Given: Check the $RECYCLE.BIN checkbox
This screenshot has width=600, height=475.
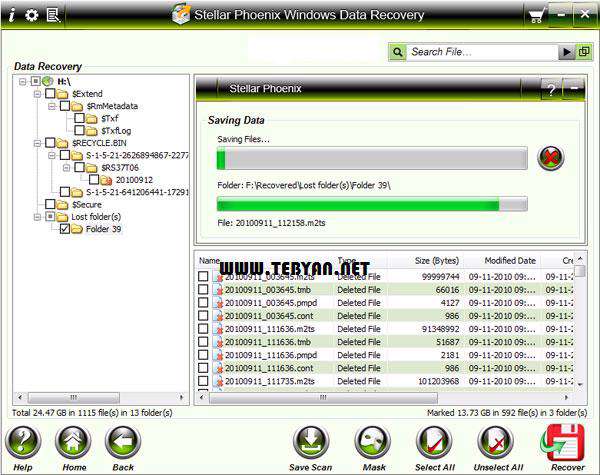Looking at the screenshot, I should coord(50,143).
